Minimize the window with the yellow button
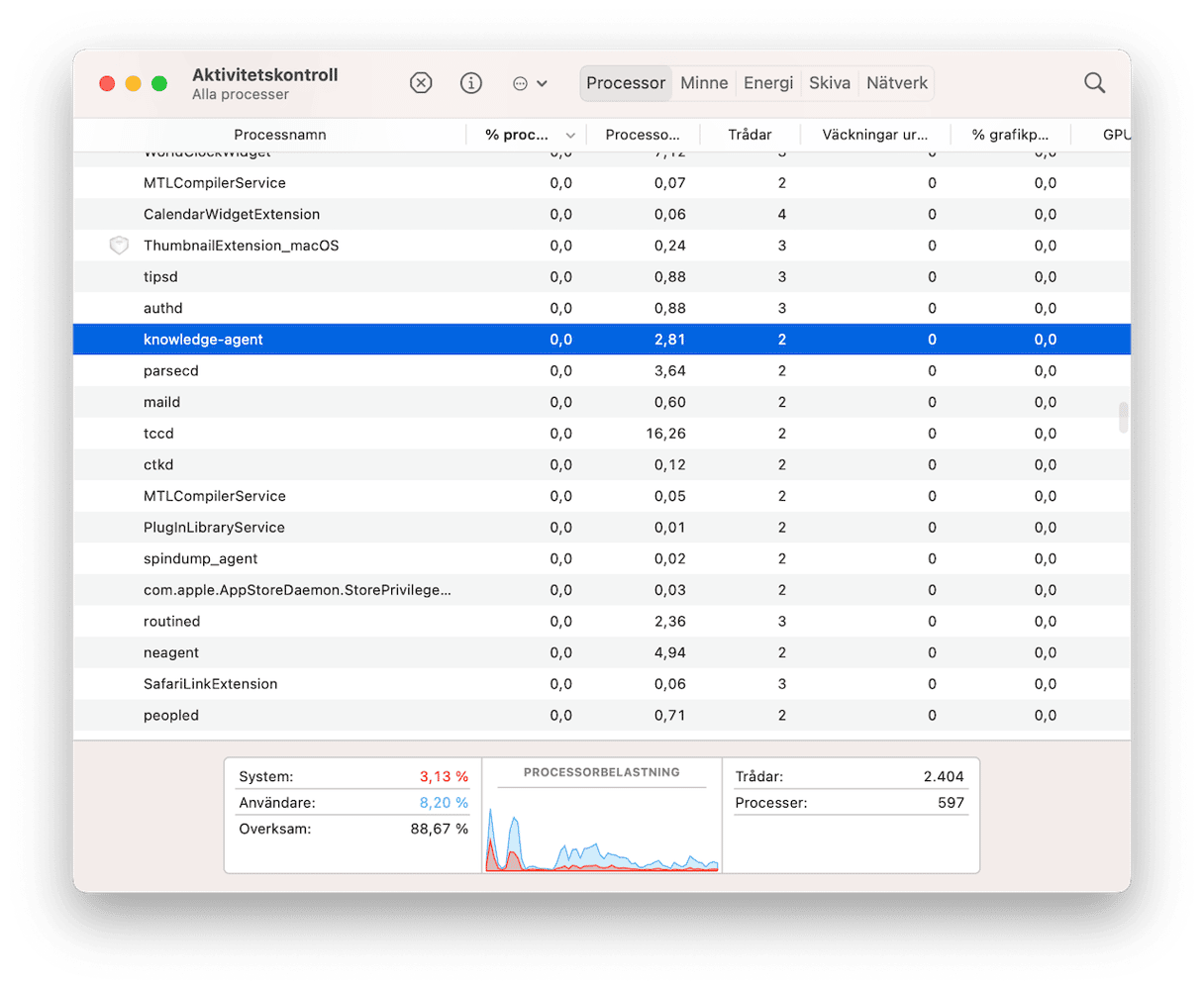 [133, 83]
